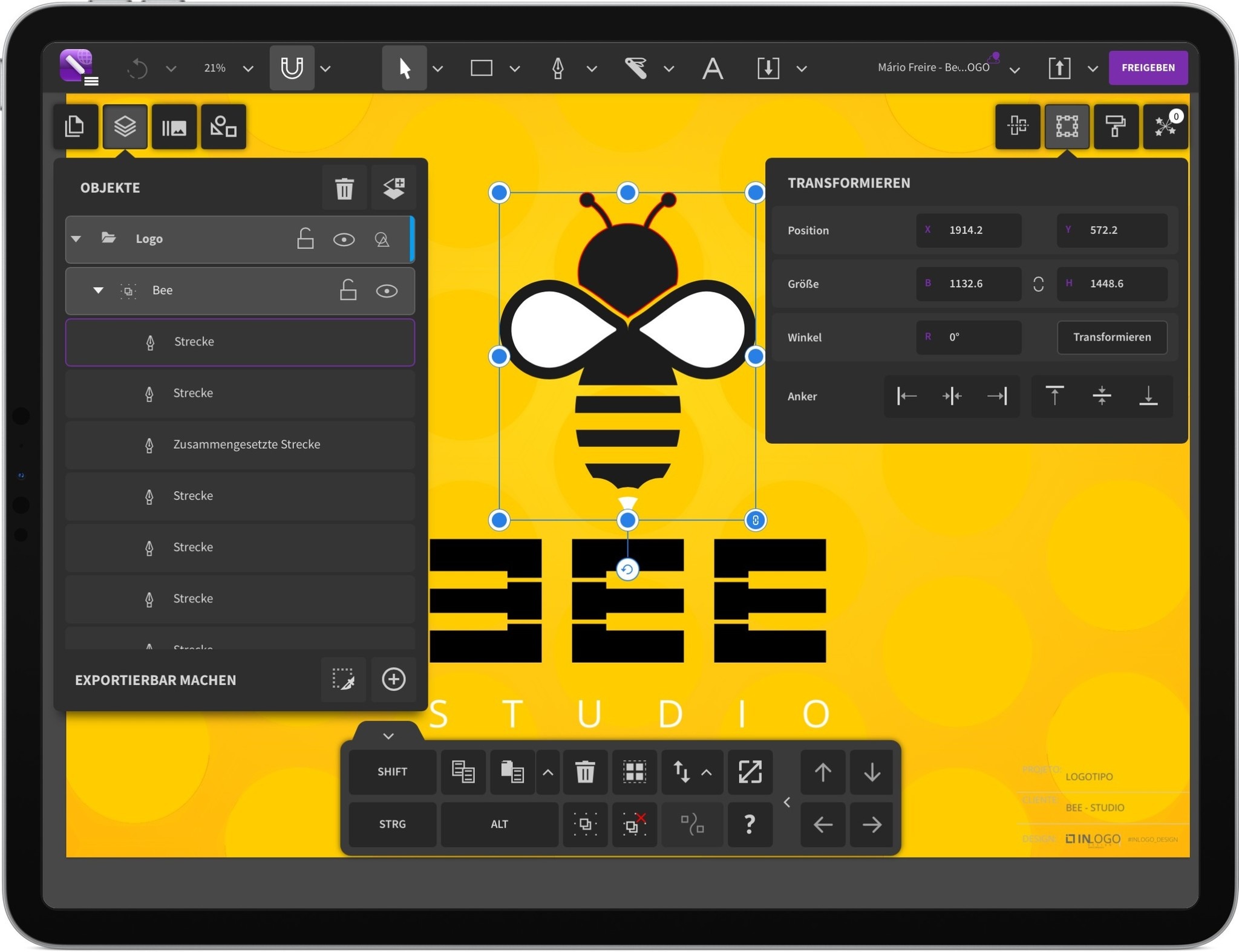The height and width of the screenshot is (952, 1239).
Task: Switch to the Ebenen layers tab
Action: click(125, 126)
